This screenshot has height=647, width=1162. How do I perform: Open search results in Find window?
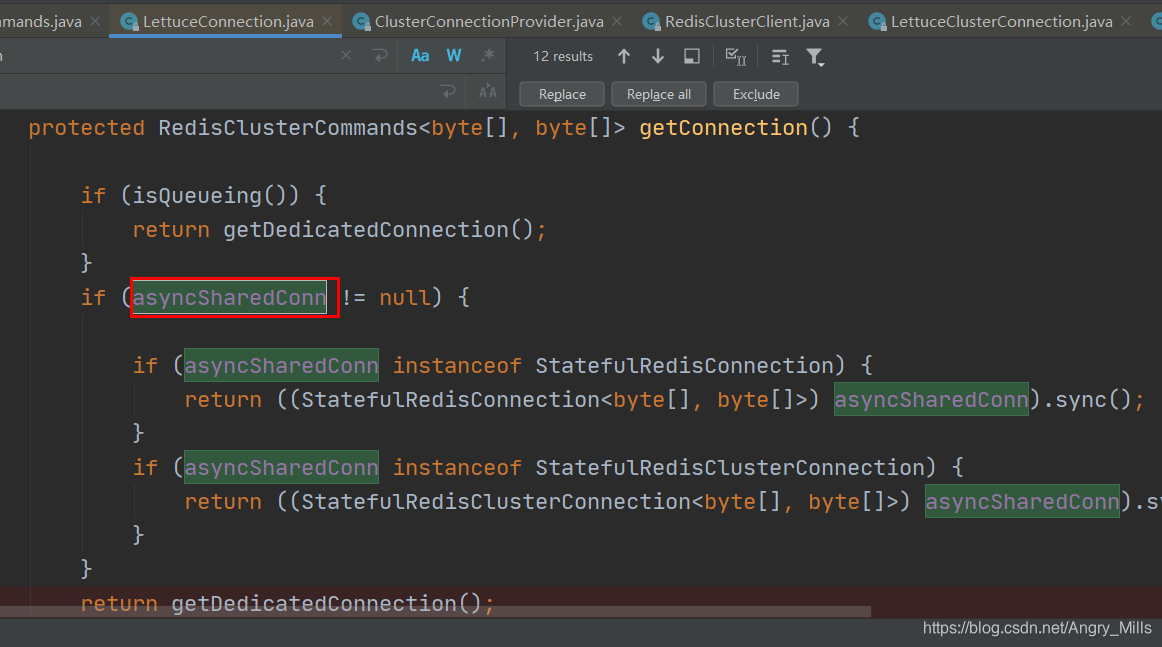click(691, 56)
